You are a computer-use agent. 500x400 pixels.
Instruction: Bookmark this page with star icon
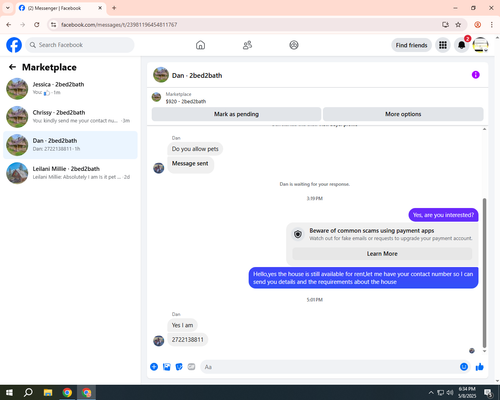pyautogui.click(x=458, y=25)
